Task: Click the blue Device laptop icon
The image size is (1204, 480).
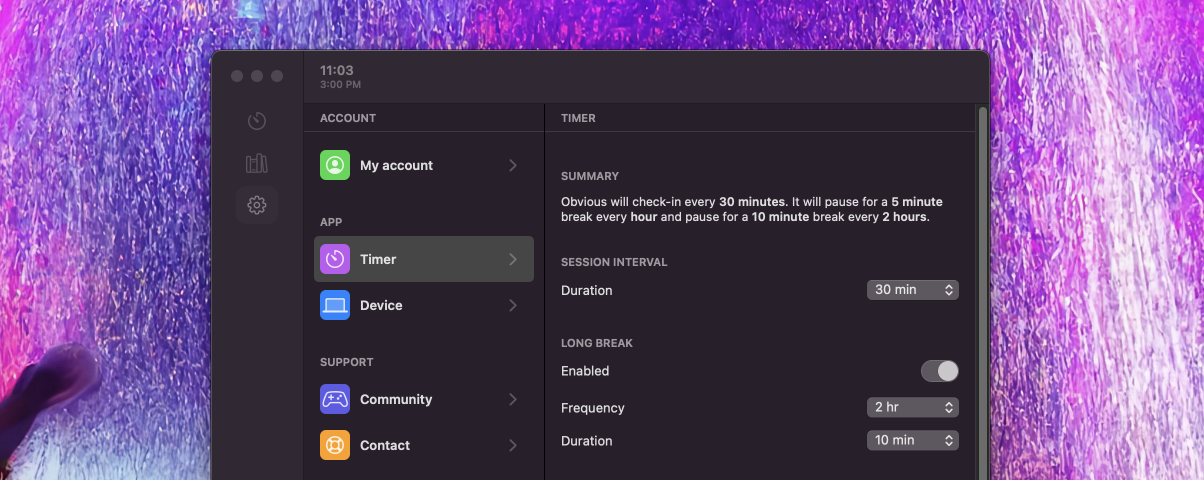Action: coord(335,305)
